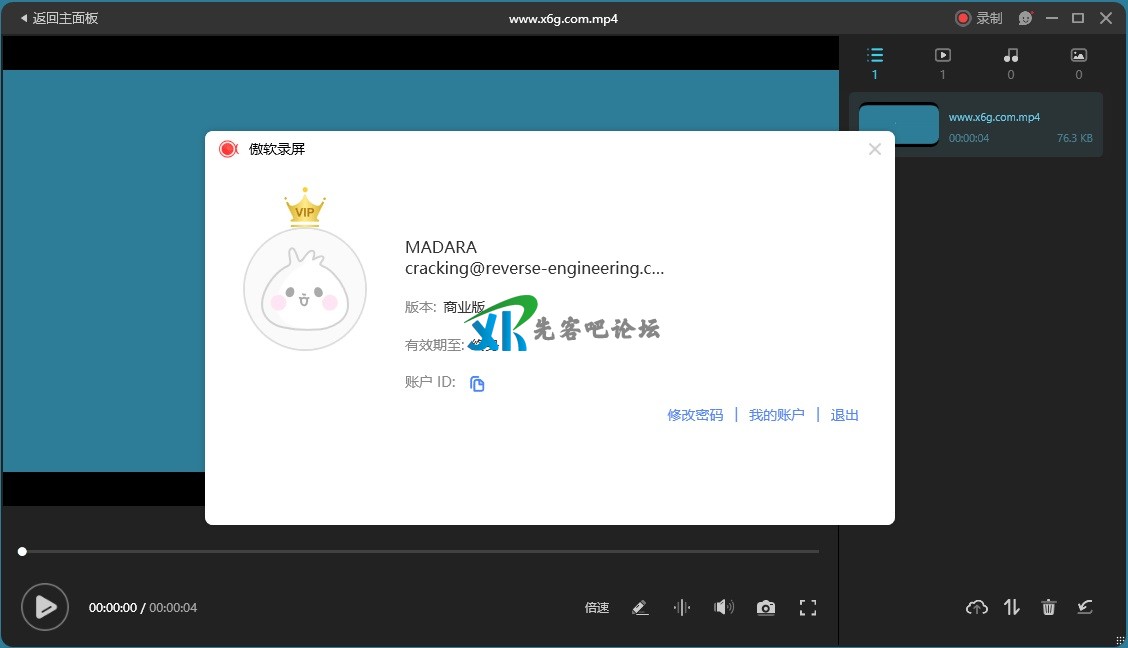Take a snapshot with the camera icon

click(765, 608)
